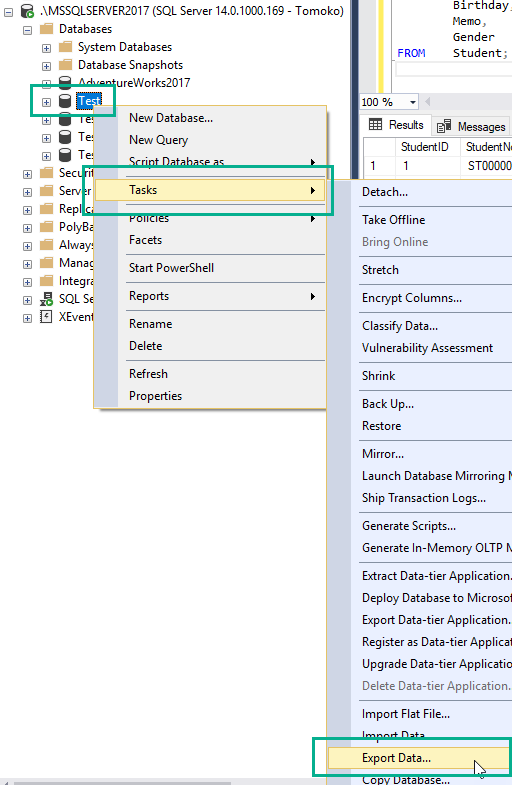Choose Ship Transaction Logs... menu entry

click(x=420, y=498)
